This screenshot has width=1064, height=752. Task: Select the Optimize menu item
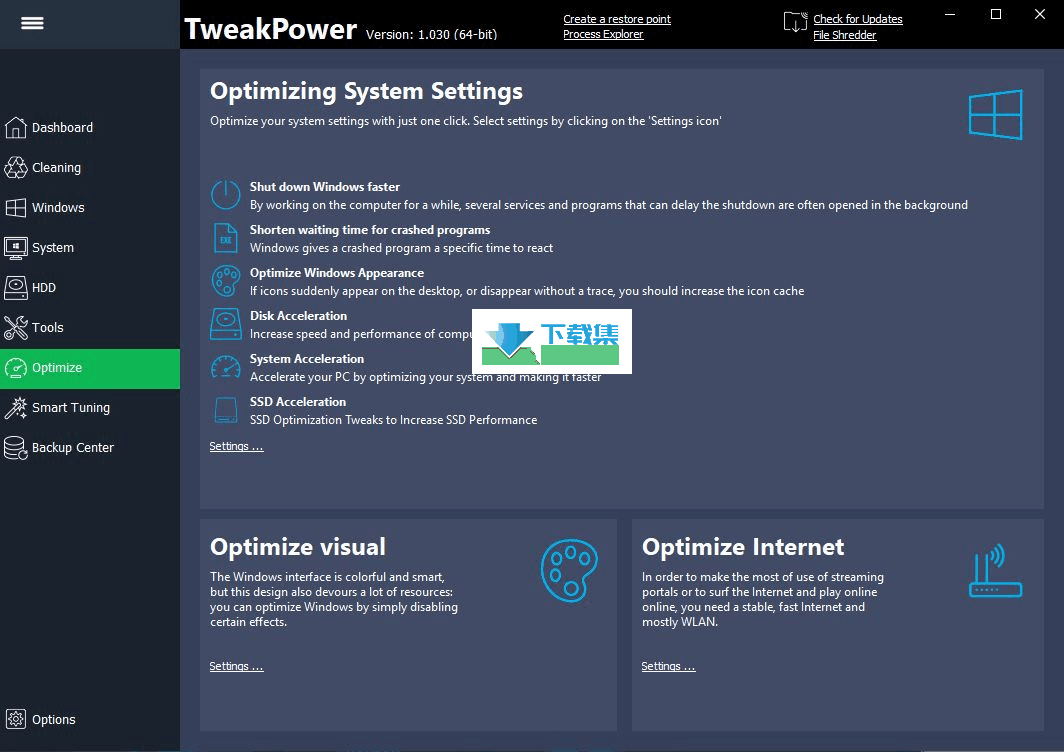(x=90, y=369)
